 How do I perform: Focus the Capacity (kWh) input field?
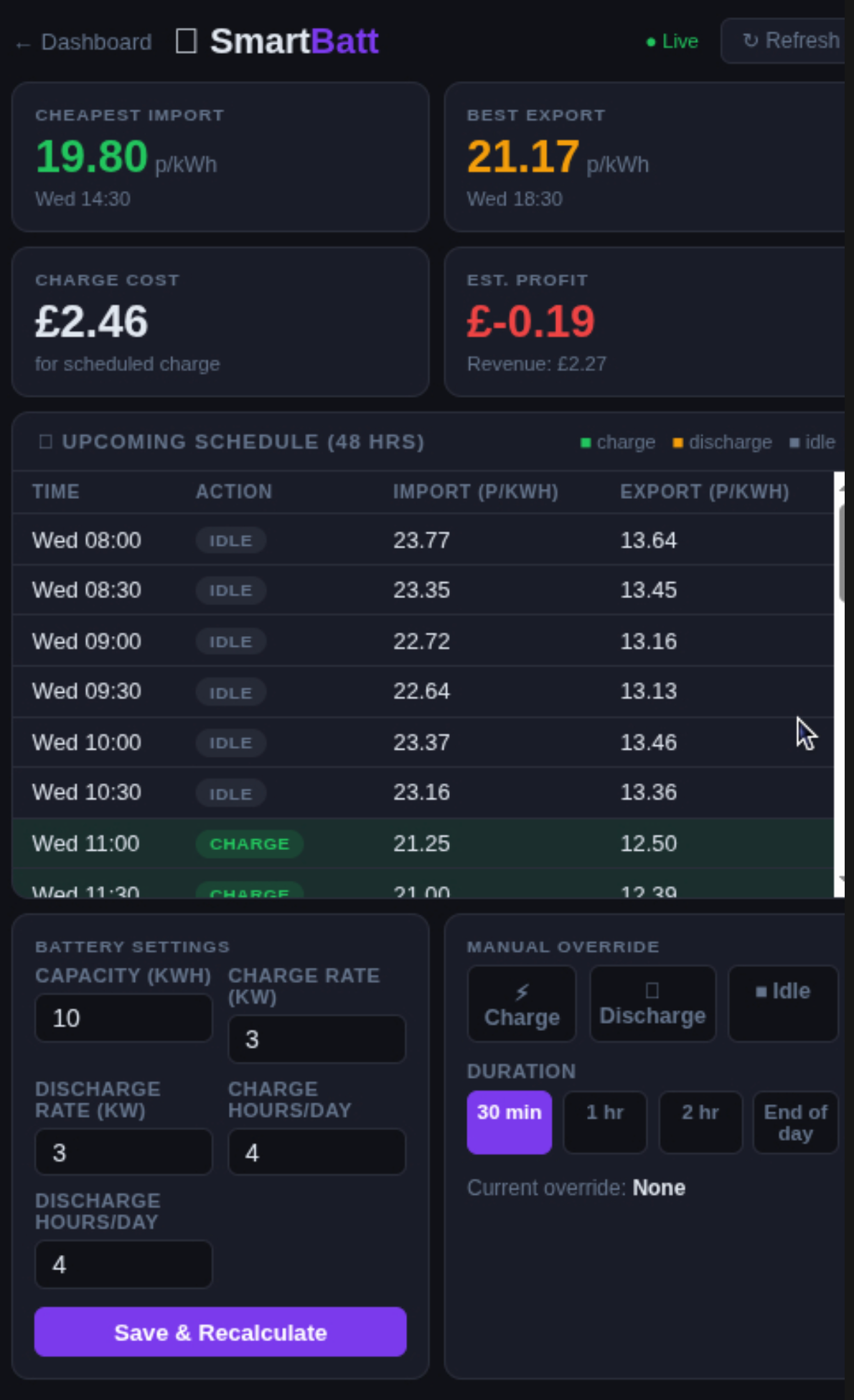123,1018
